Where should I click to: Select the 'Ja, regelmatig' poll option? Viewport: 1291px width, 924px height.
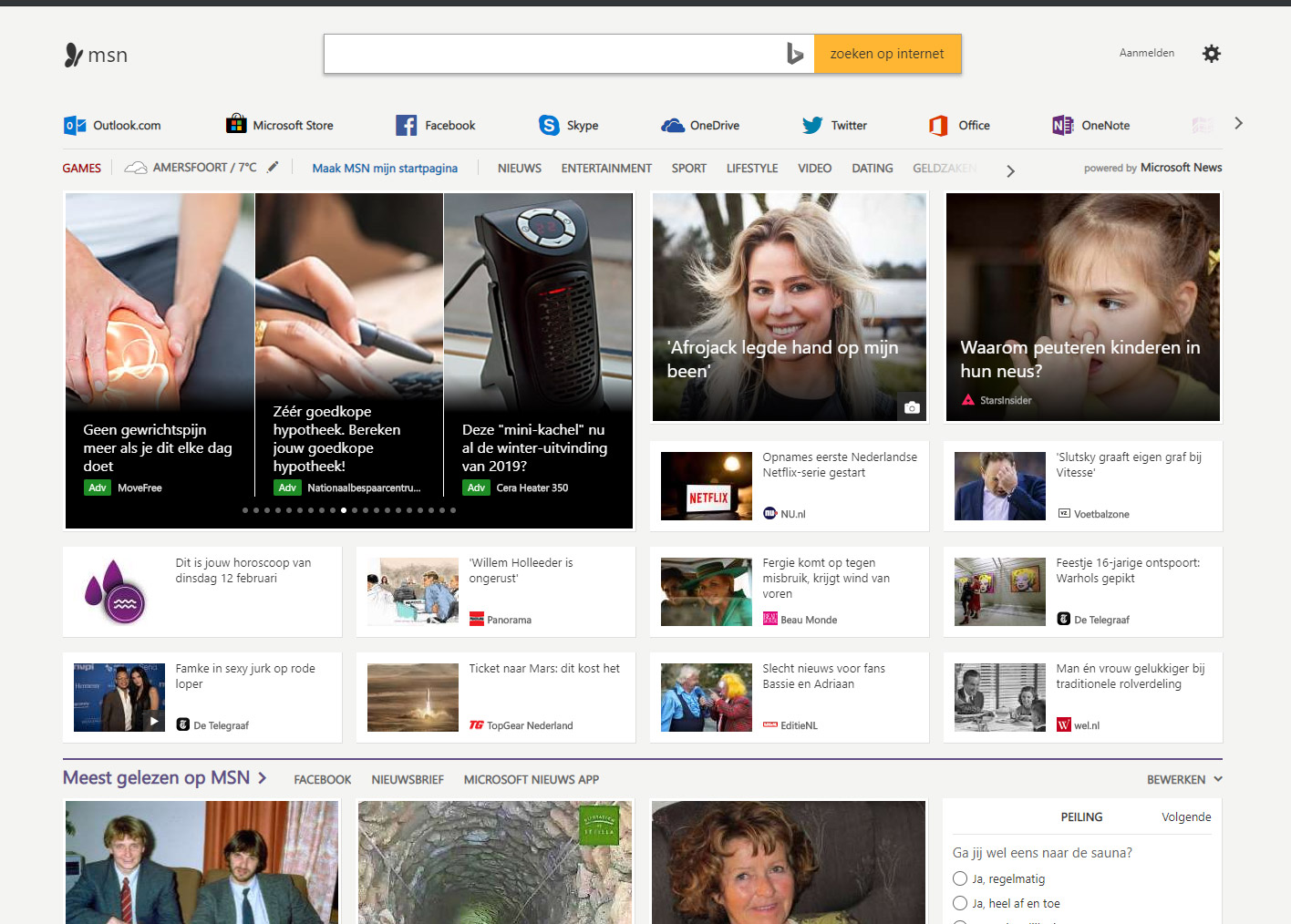pos(960,878)
